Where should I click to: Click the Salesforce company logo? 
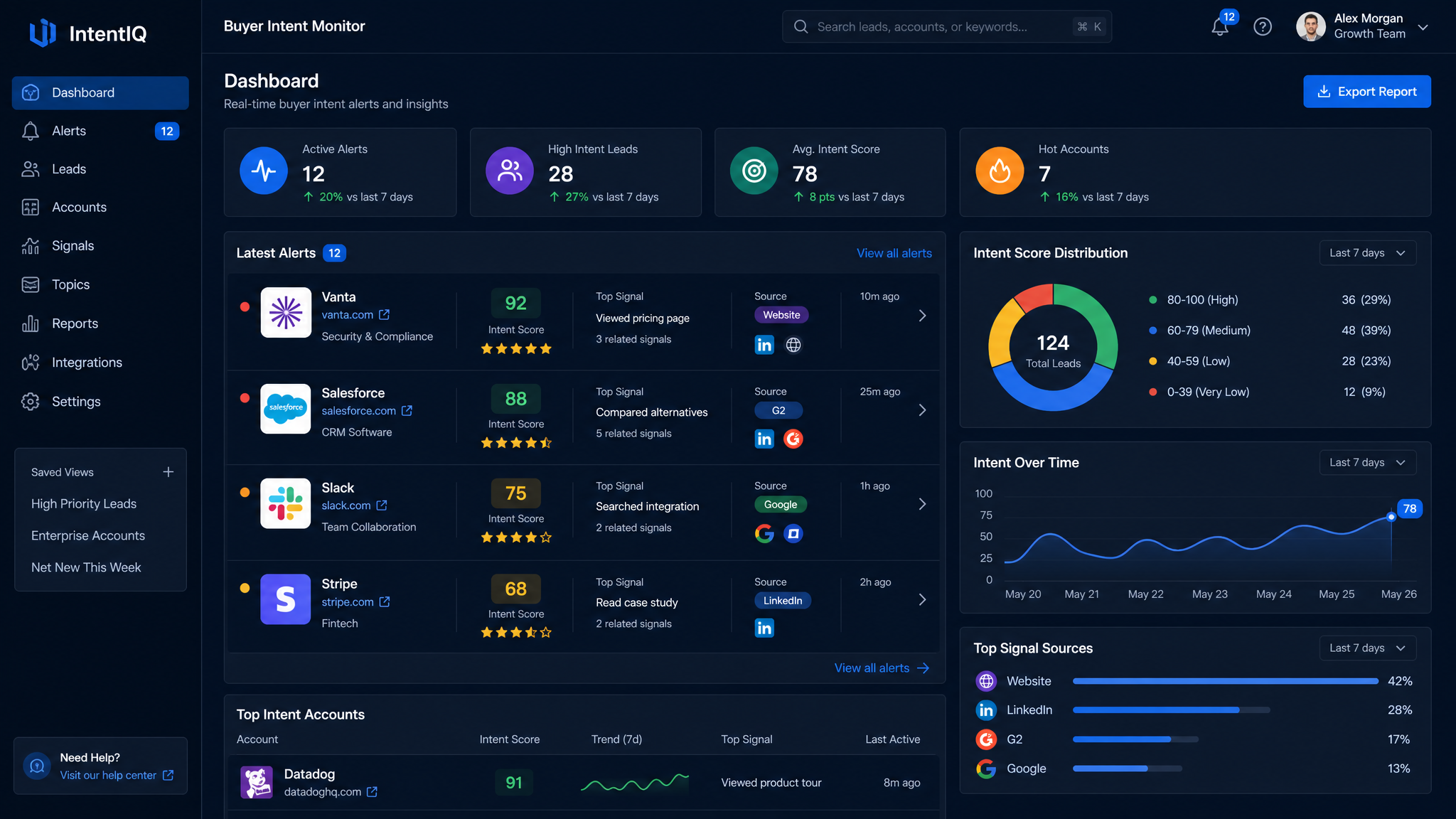286,409
